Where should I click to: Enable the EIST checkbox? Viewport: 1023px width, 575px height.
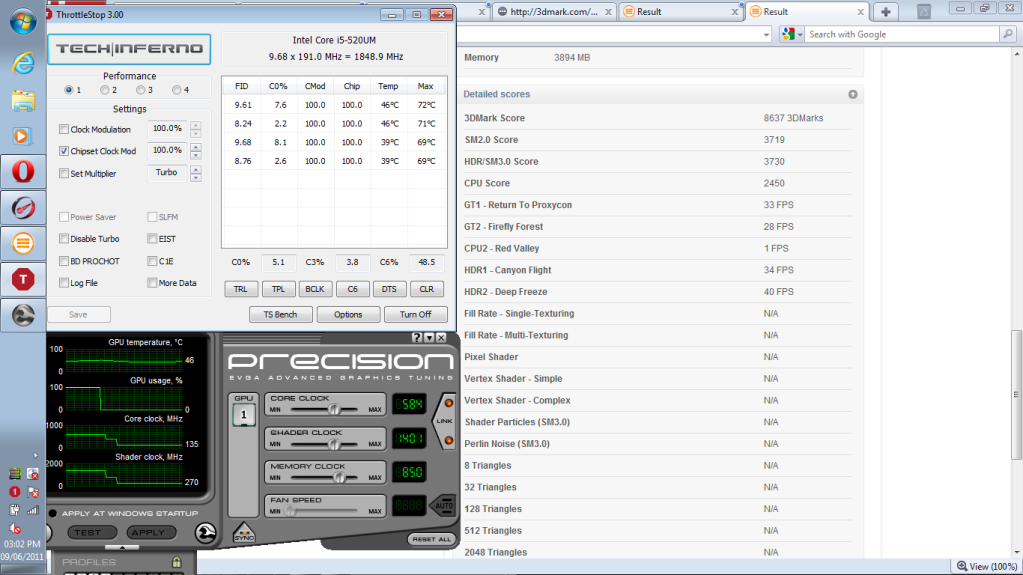[152, 238]
